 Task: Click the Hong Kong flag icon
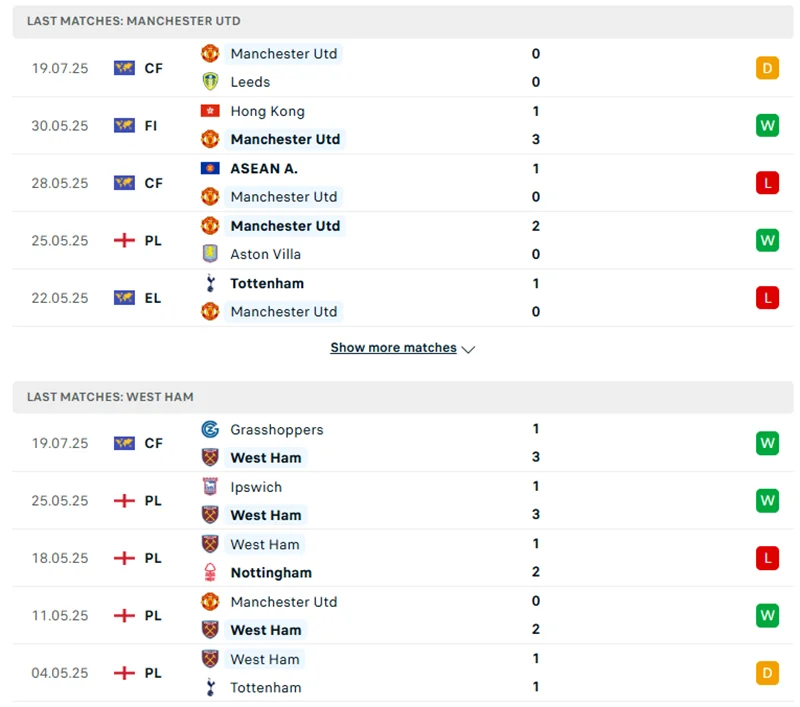click(210, 111)
